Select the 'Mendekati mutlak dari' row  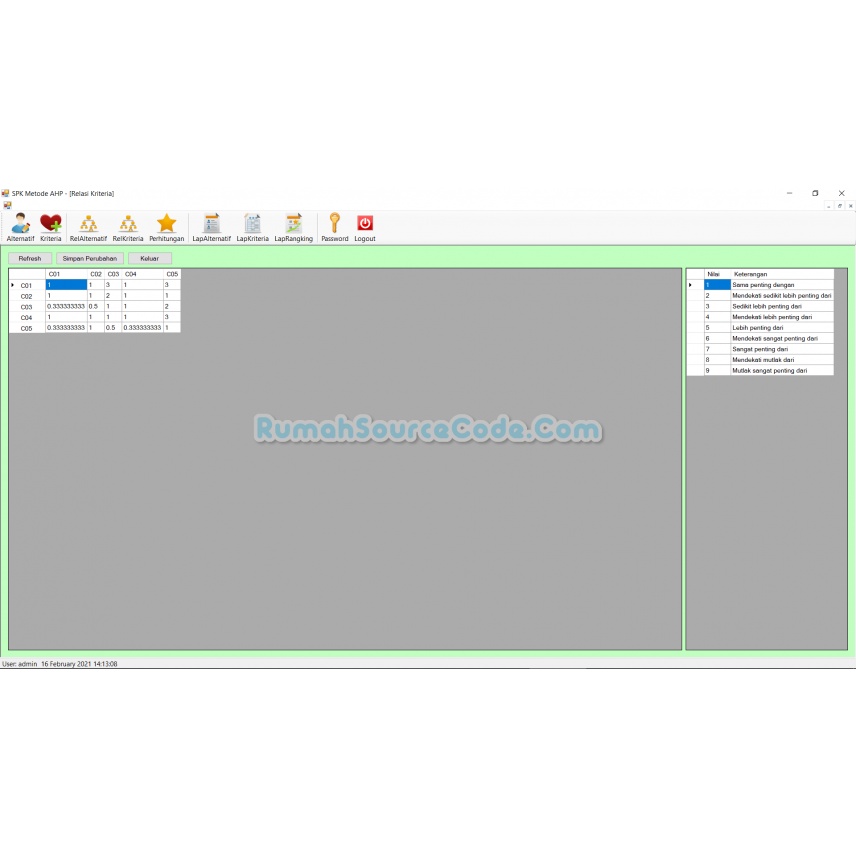point(760,360)
